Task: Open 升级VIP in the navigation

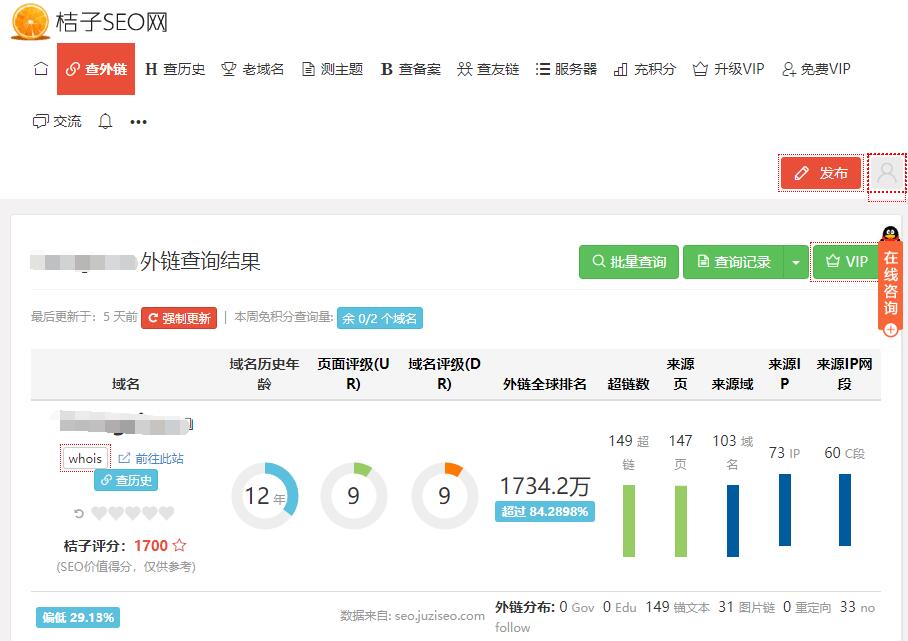Action: coord(728,69)
